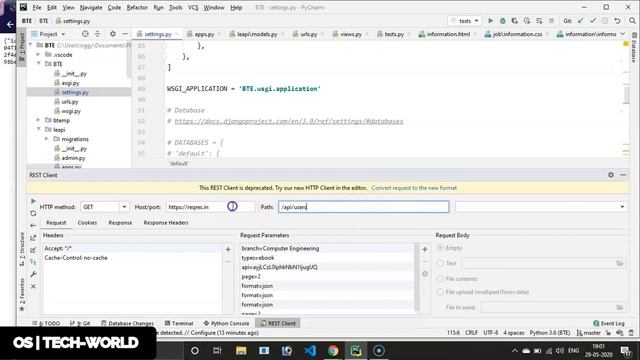This screenshot has height=360, width=640.
Task: Open Project panel gear settings
Action: [113, 34]
